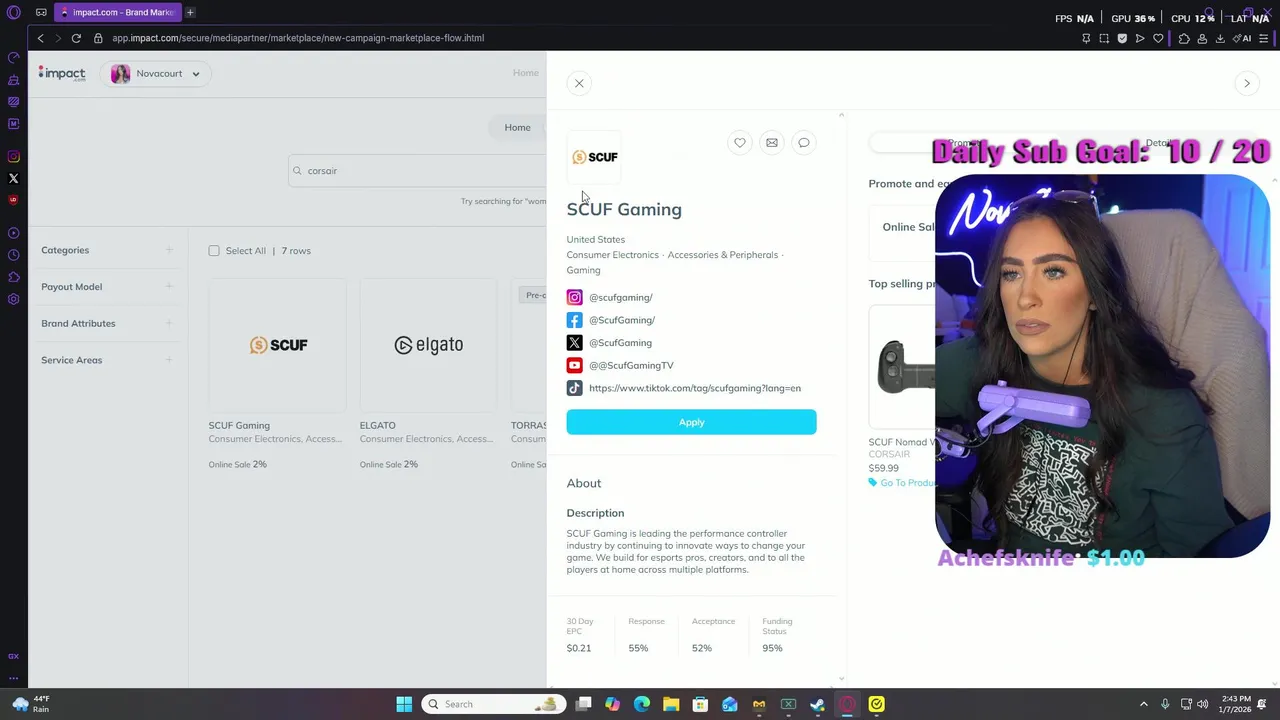Image resolution: width=1280 pixels, height=720 pixels.
Task: Open volume control in system tray
Action: click(x=1203, y=704)
